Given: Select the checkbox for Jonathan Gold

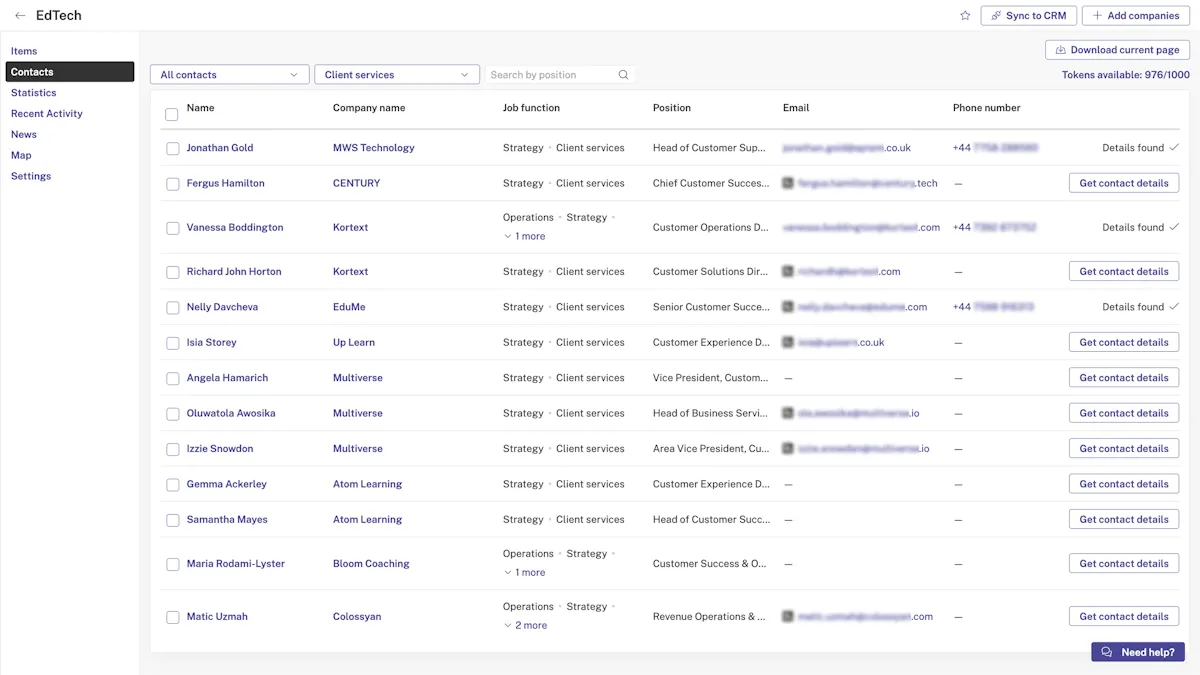Looking at the screenshot, I should [173, 149].
